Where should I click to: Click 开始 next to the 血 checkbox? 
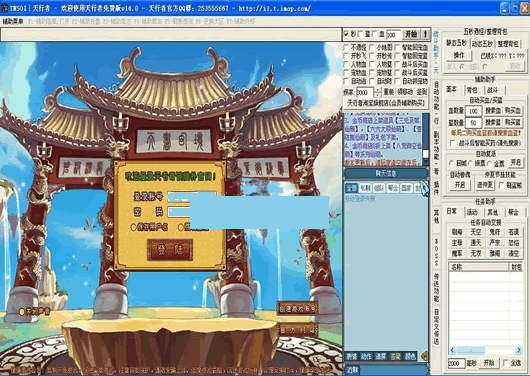tap(411, 34)
